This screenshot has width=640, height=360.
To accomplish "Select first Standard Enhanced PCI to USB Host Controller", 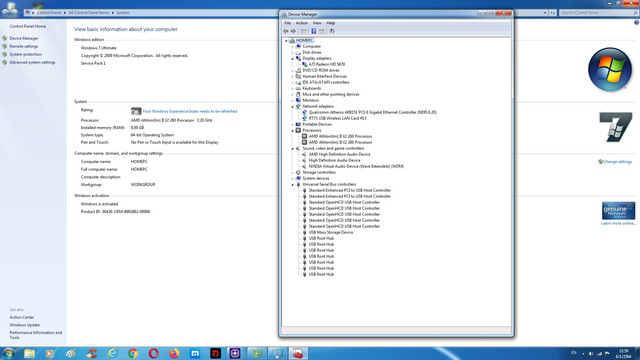I will [349, 190].
